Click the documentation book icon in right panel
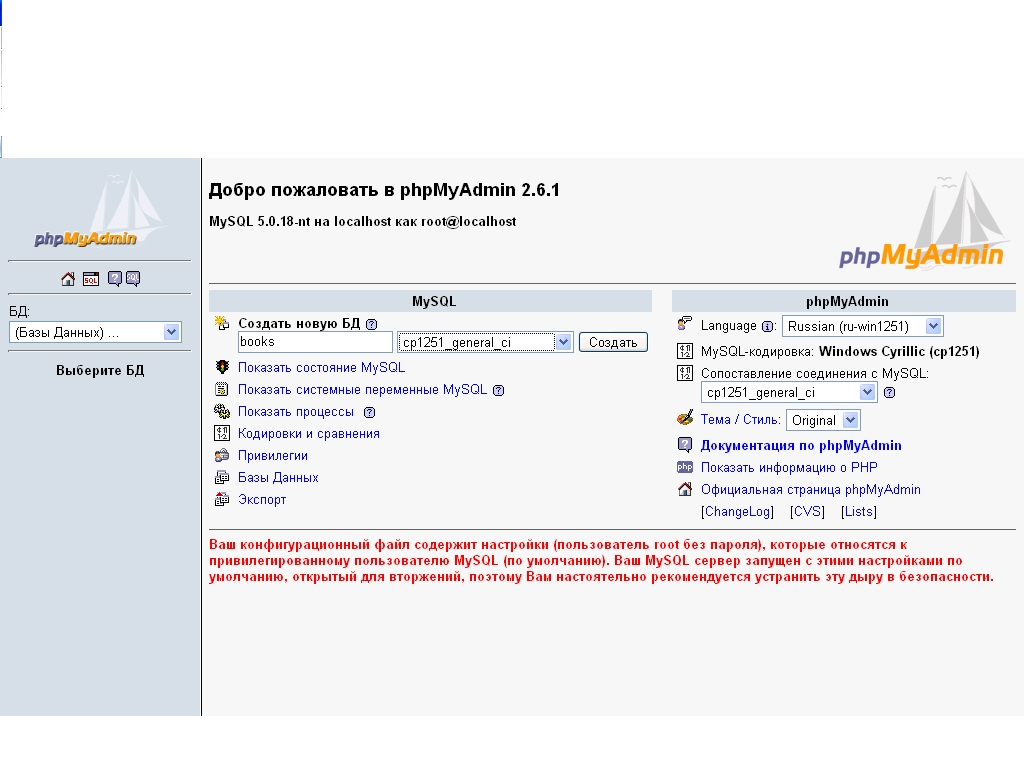The height and width of the screenshot is (768, 1024). (x=684, y=445)
